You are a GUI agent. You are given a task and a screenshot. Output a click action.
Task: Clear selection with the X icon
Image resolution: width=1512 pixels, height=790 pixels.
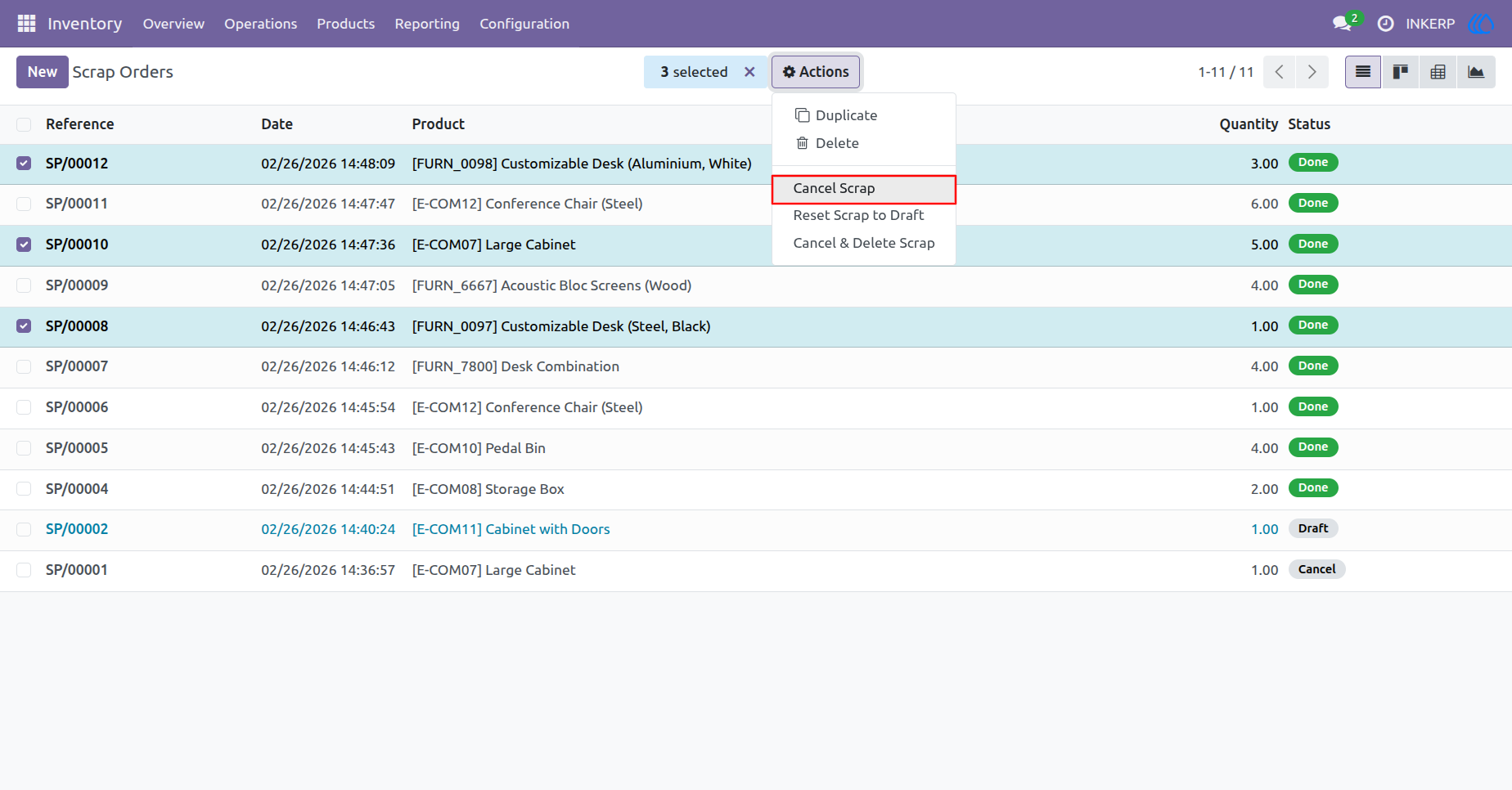(749, 72)
